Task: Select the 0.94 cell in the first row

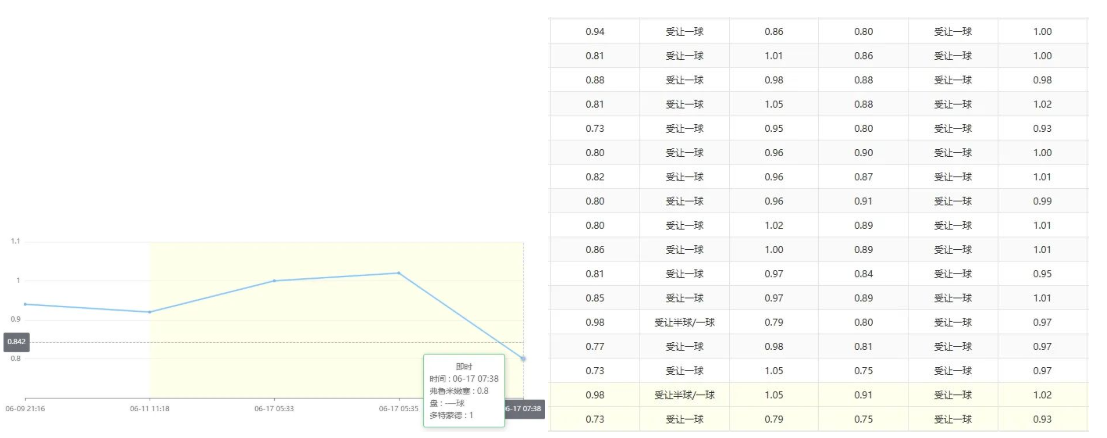Action: coord(594,32)
